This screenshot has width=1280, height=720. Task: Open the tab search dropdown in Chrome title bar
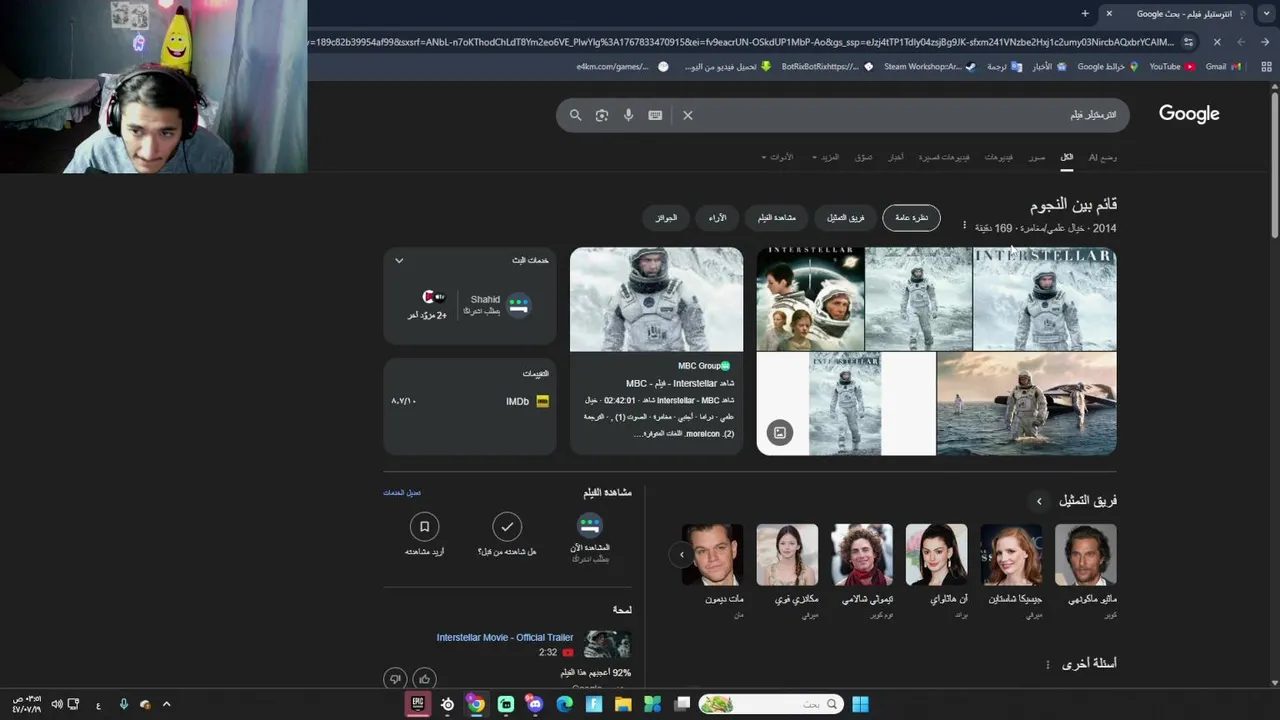[x=1265, y=14]
